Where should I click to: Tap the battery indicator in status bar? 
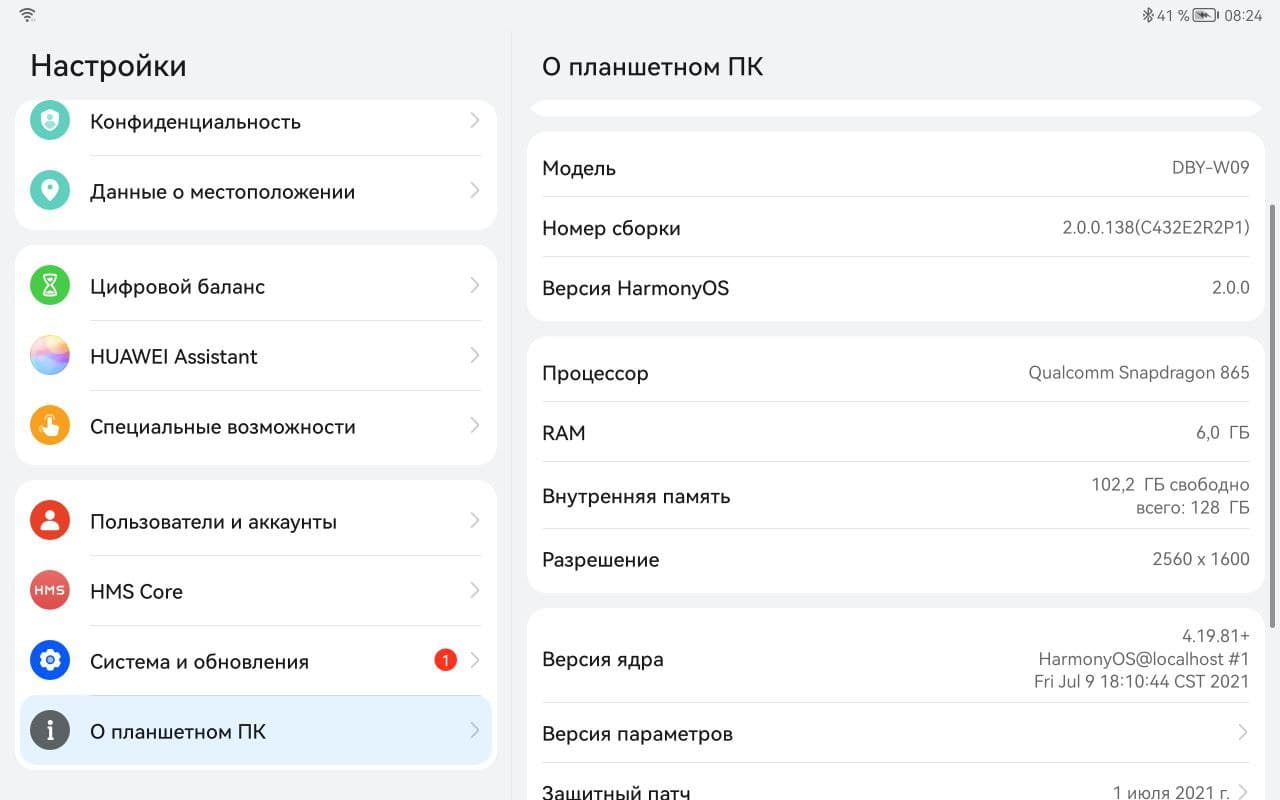pos(1205,15)
